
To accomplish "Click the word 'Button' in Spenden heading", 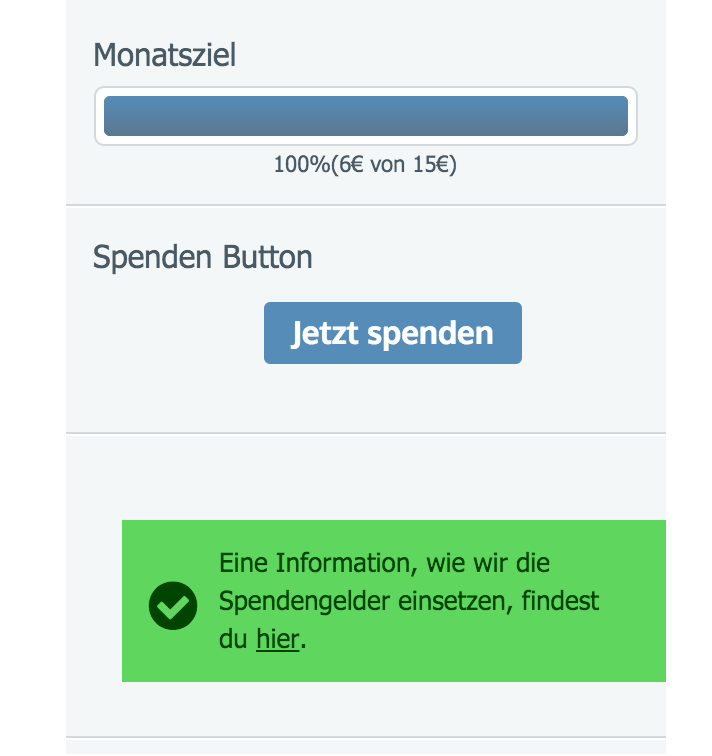I will [x=268, y=256].
